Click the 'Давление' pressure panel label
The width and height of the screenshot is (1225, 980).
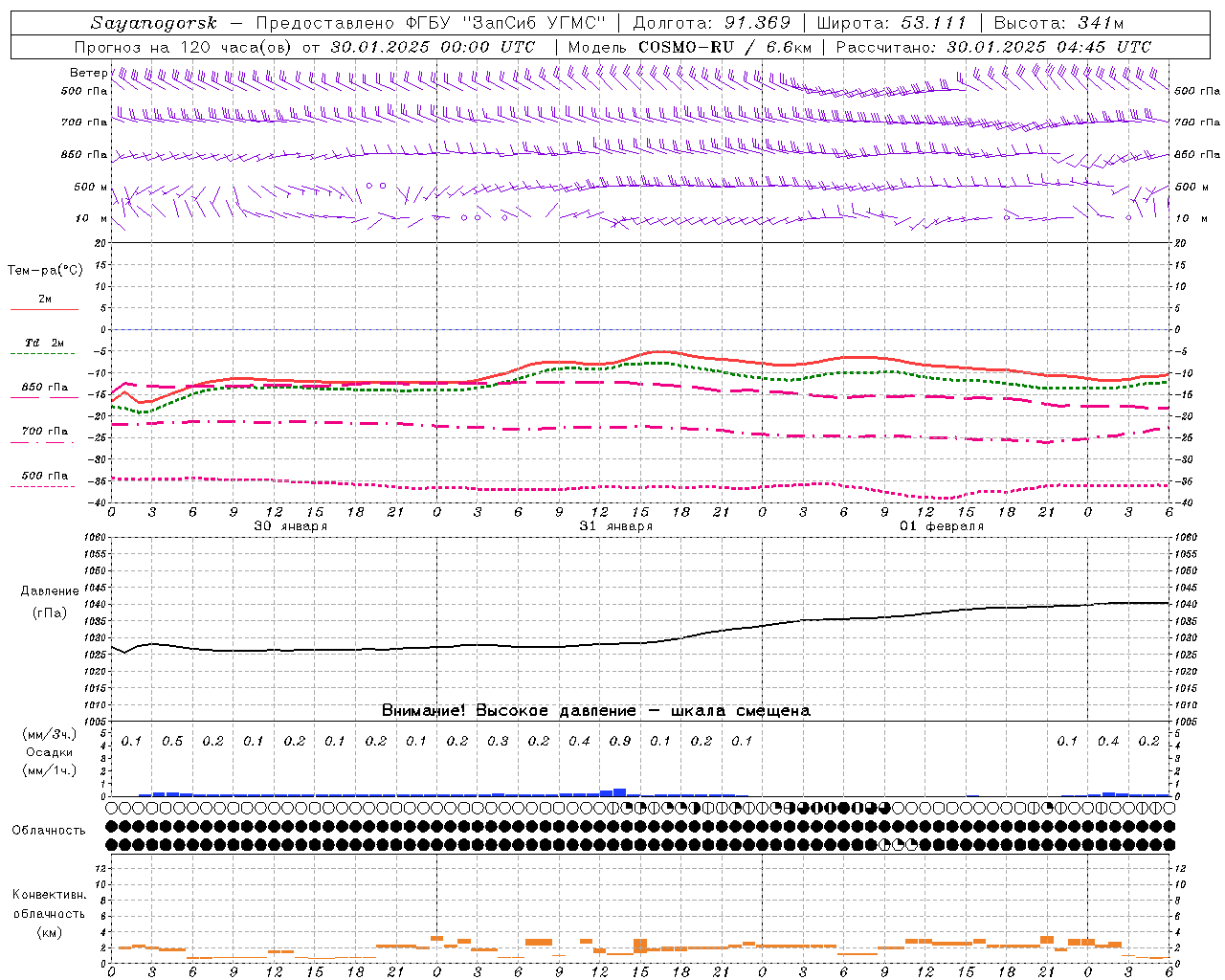click(x=50, y=590)
